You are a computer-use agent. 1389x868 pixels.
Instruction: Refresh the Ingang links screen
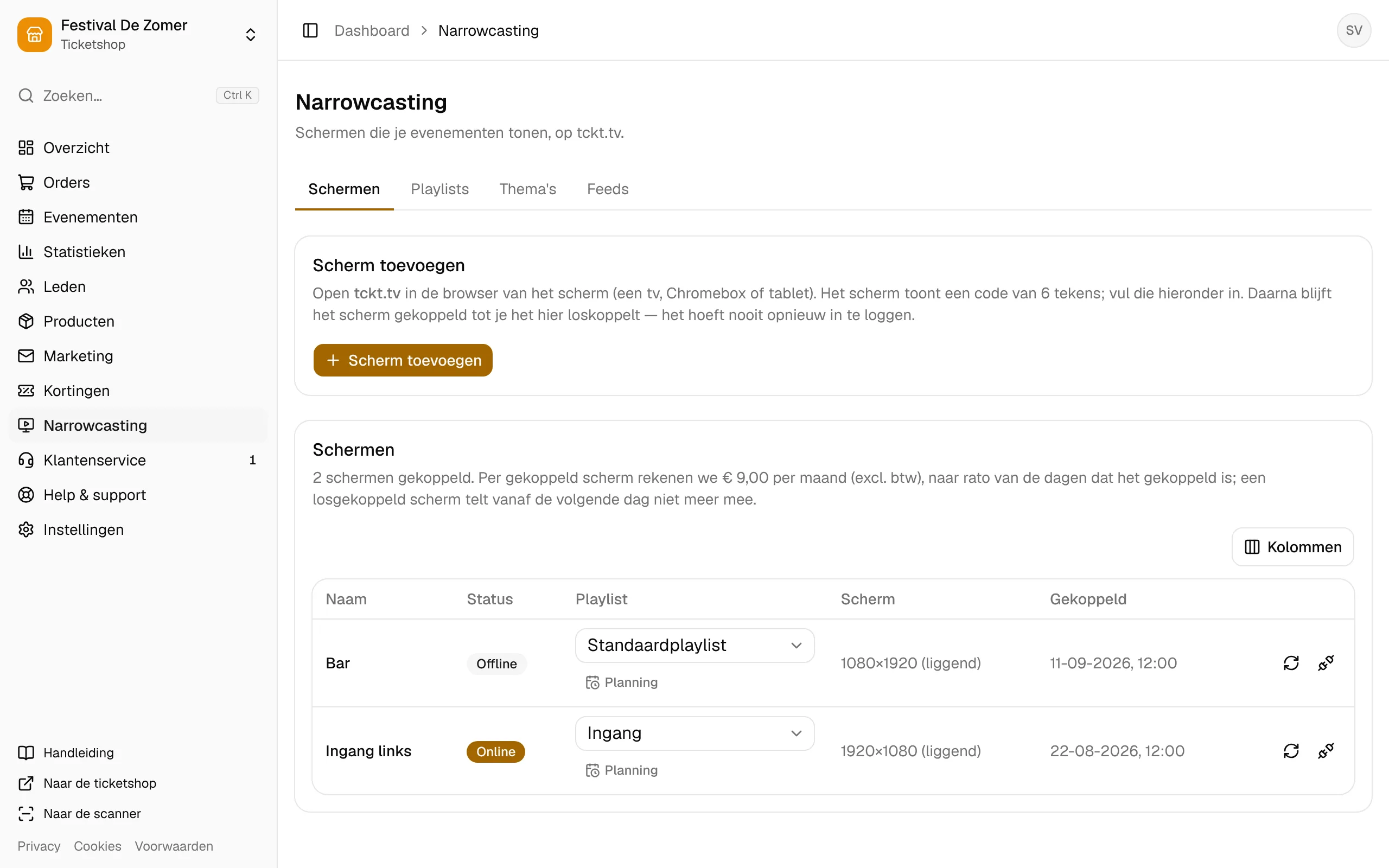click(1291, 751)
